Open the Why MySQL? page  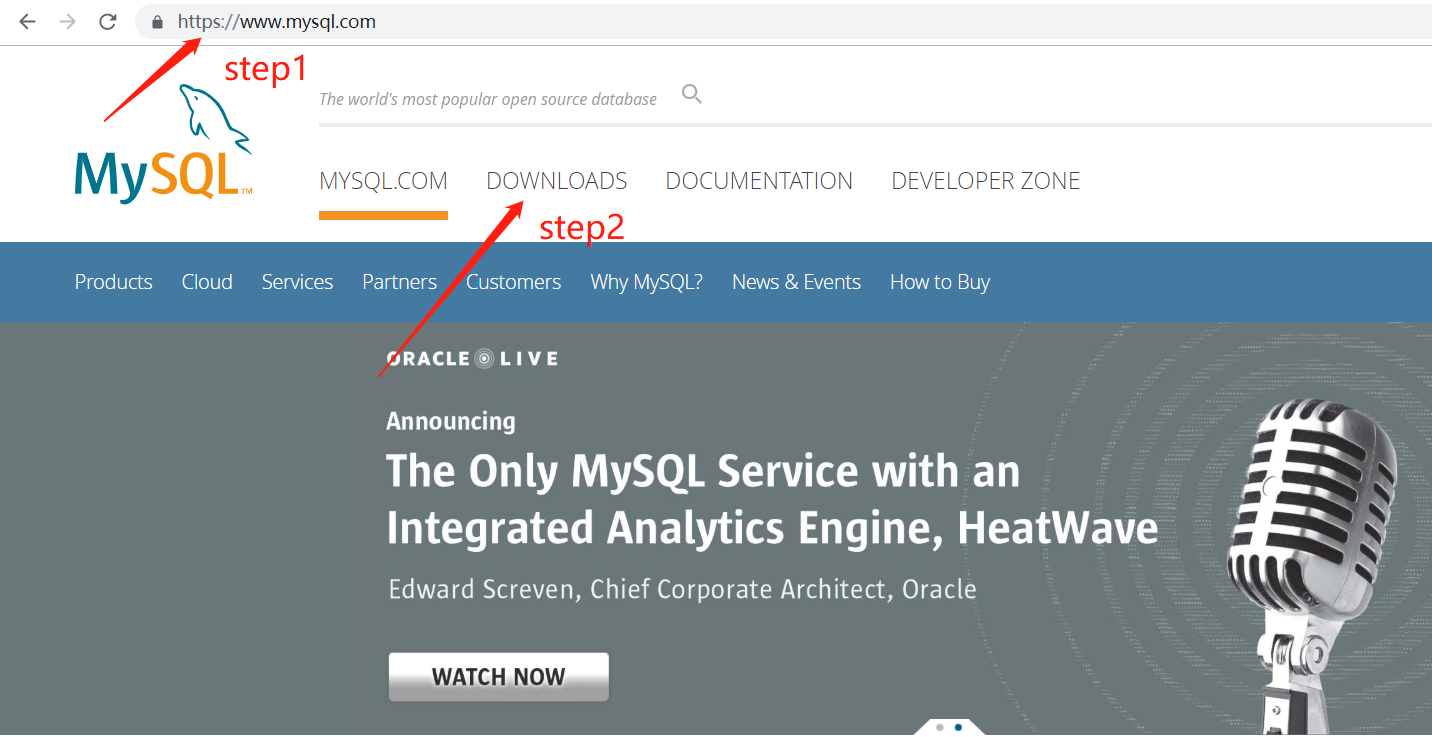click(646, 282)
